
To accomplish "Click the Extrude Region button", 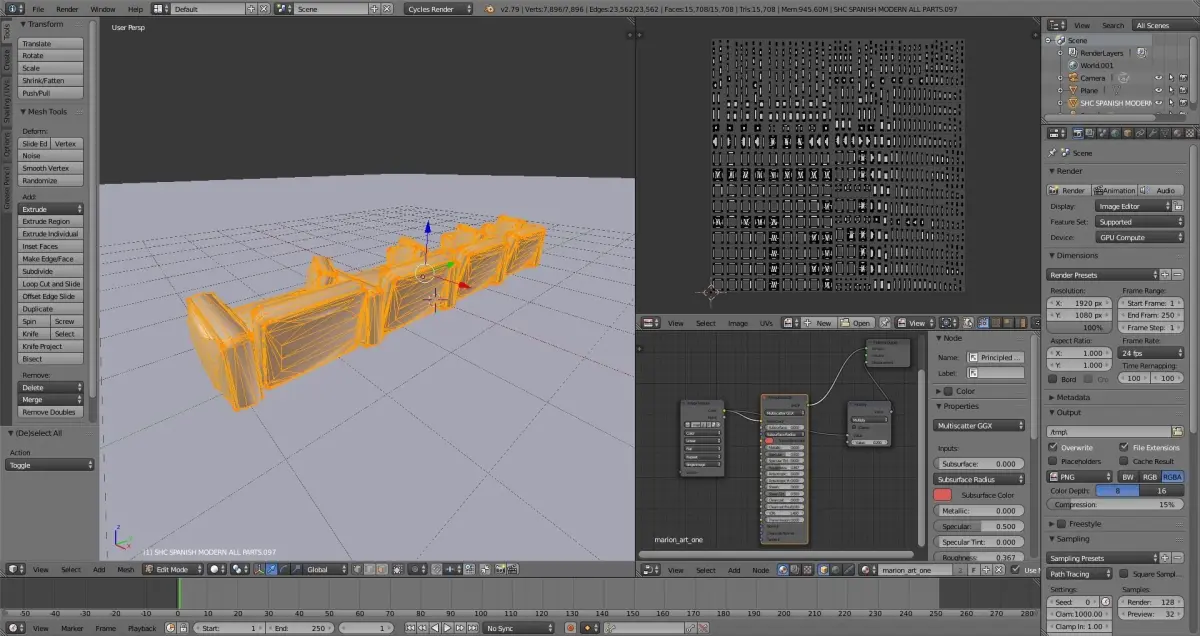I will coord(52,221).
